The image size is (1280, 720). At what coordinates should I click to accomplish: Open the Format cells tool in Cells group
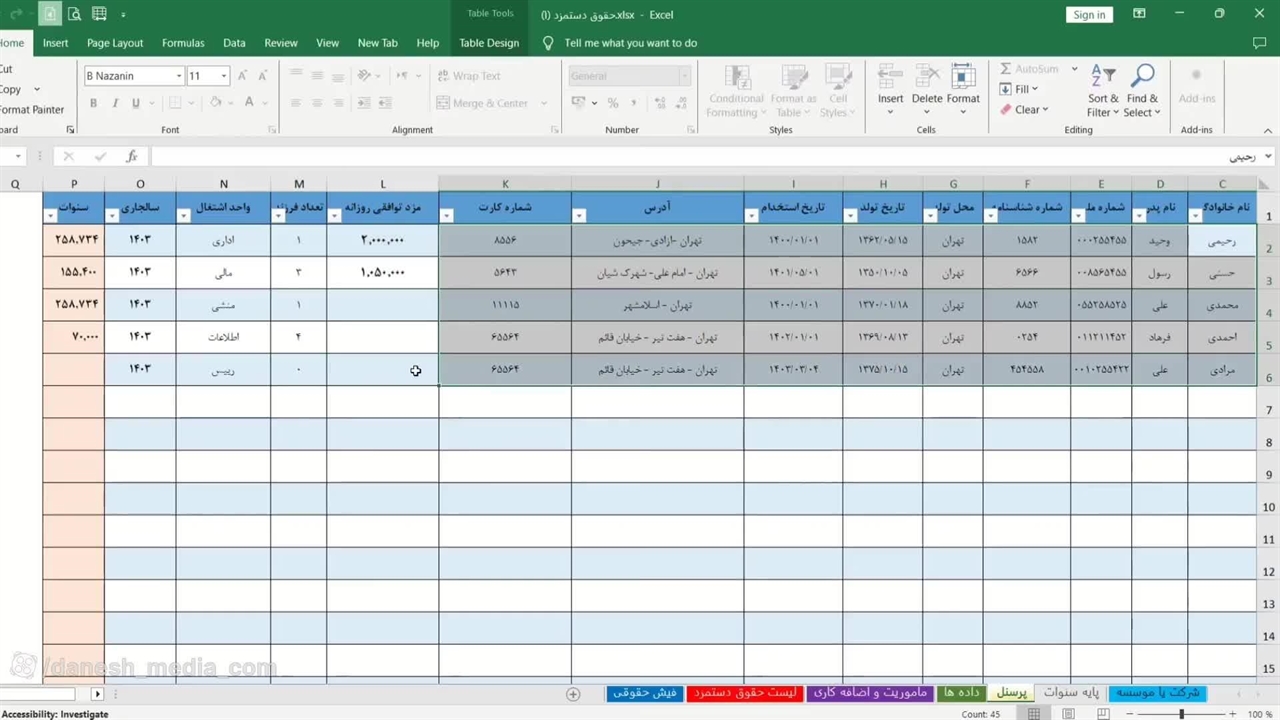(x=963, y=80)
